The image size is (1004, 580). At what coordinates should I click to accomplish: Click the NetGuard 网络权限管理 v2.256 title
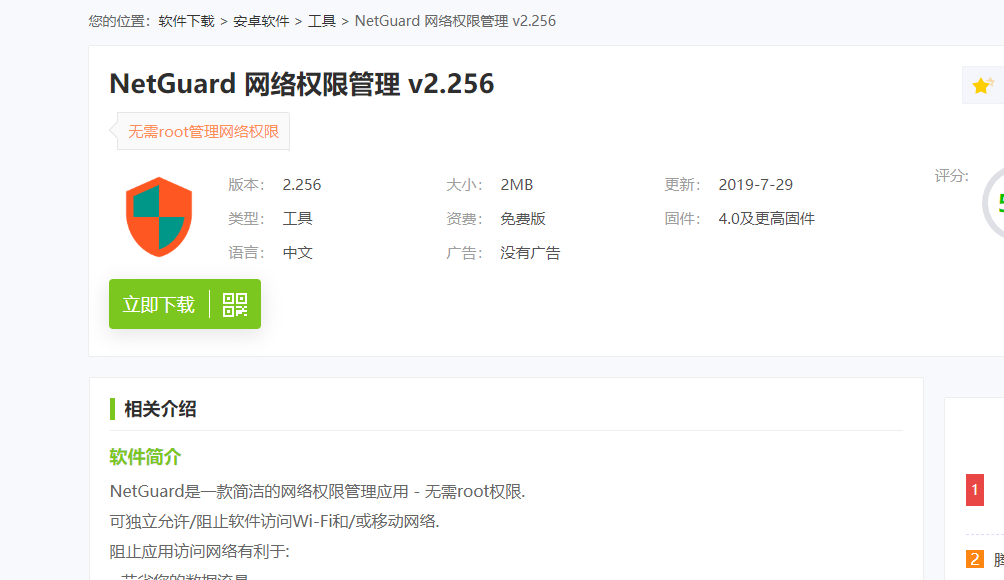pyautogui.click(x=302, y=84)
